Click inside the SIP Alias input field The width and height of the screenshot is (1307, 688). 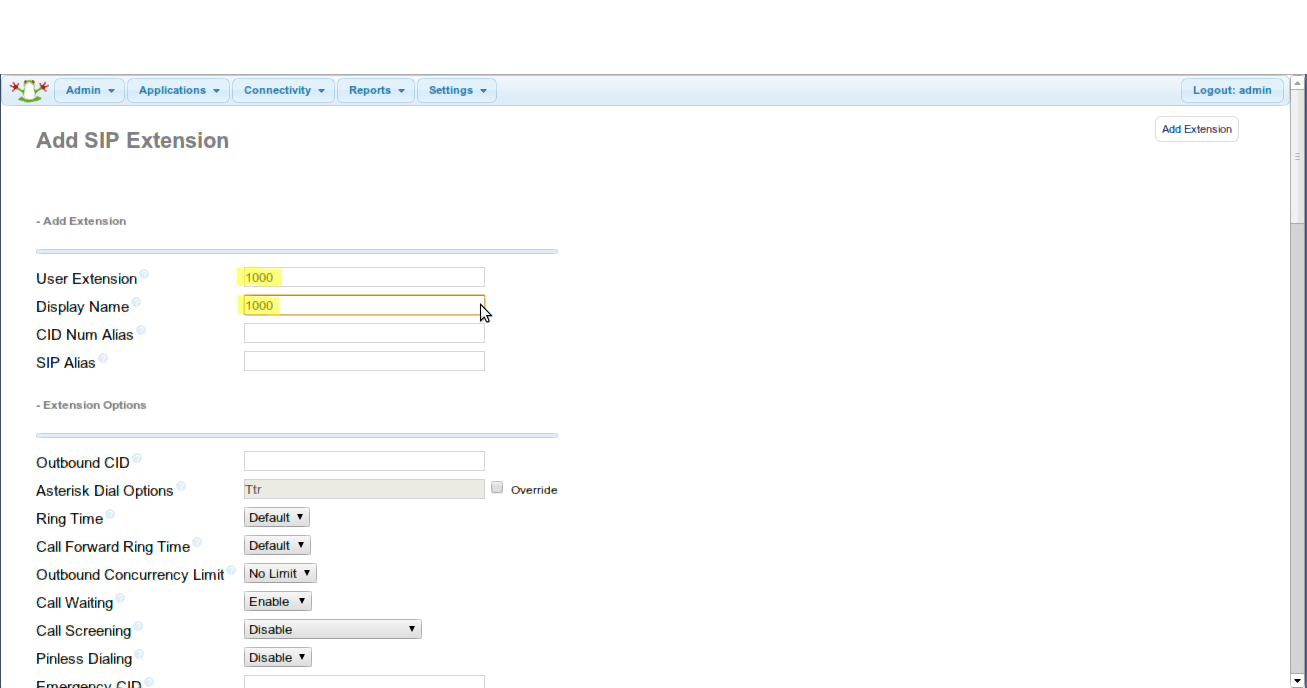point(363,360)
